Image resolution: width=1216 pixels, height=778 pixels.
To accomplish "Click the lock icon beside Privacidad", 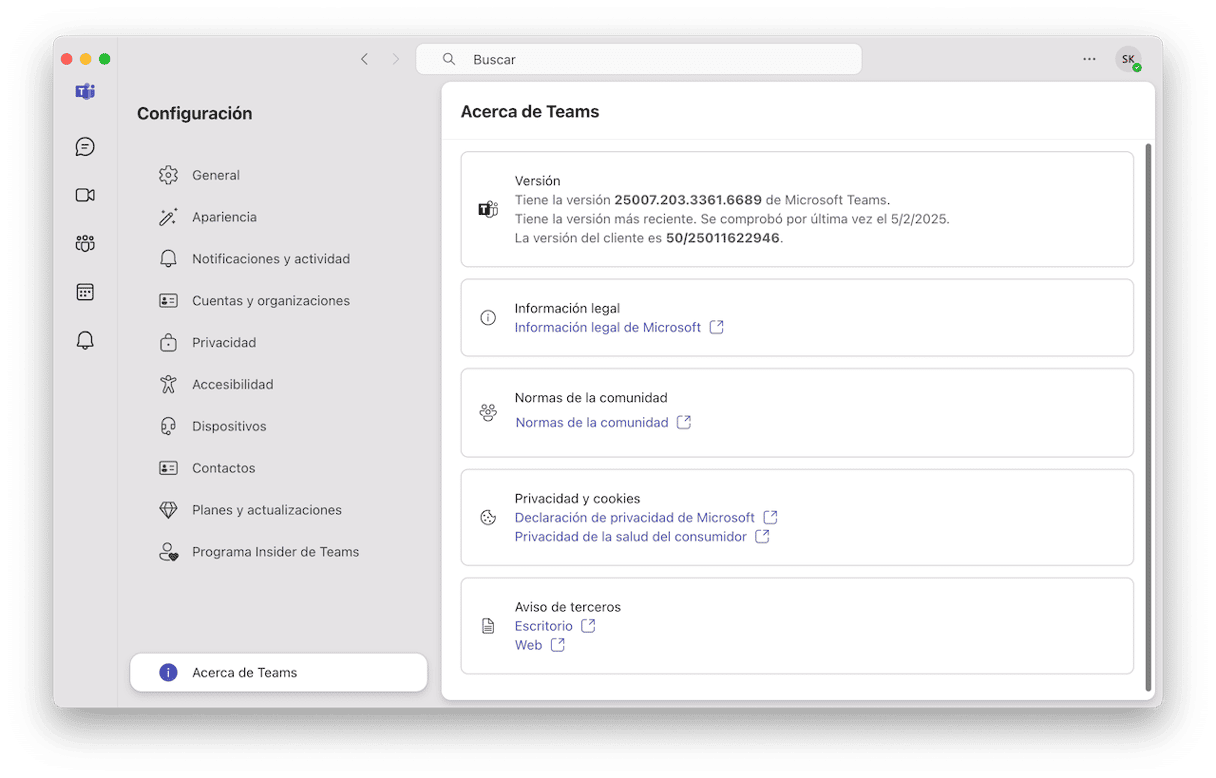I will [168, 343].
